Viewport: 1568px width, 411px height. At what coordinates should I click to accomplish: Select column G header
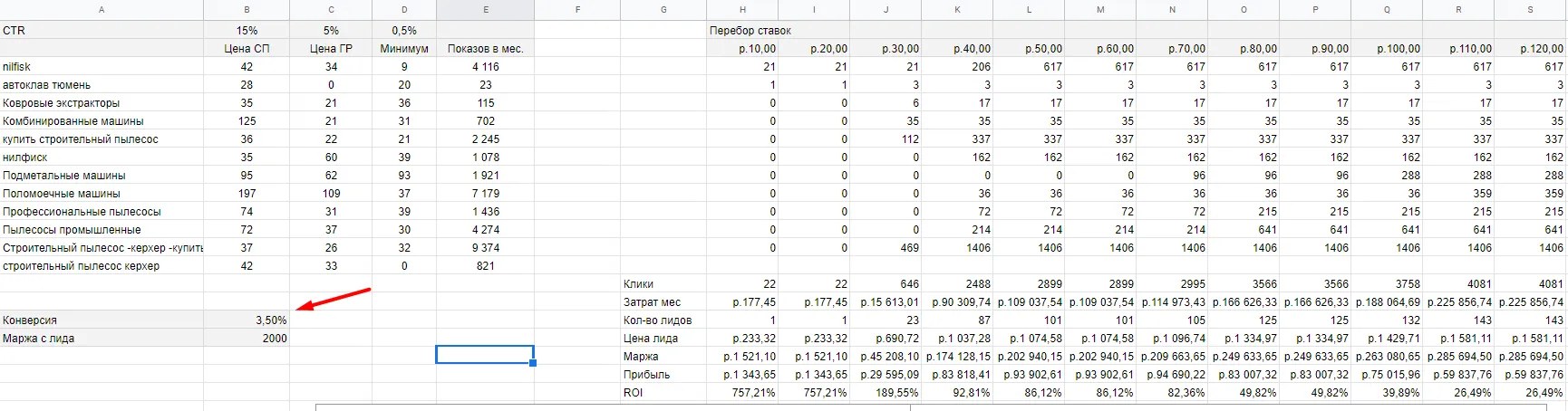coord(663,10)
